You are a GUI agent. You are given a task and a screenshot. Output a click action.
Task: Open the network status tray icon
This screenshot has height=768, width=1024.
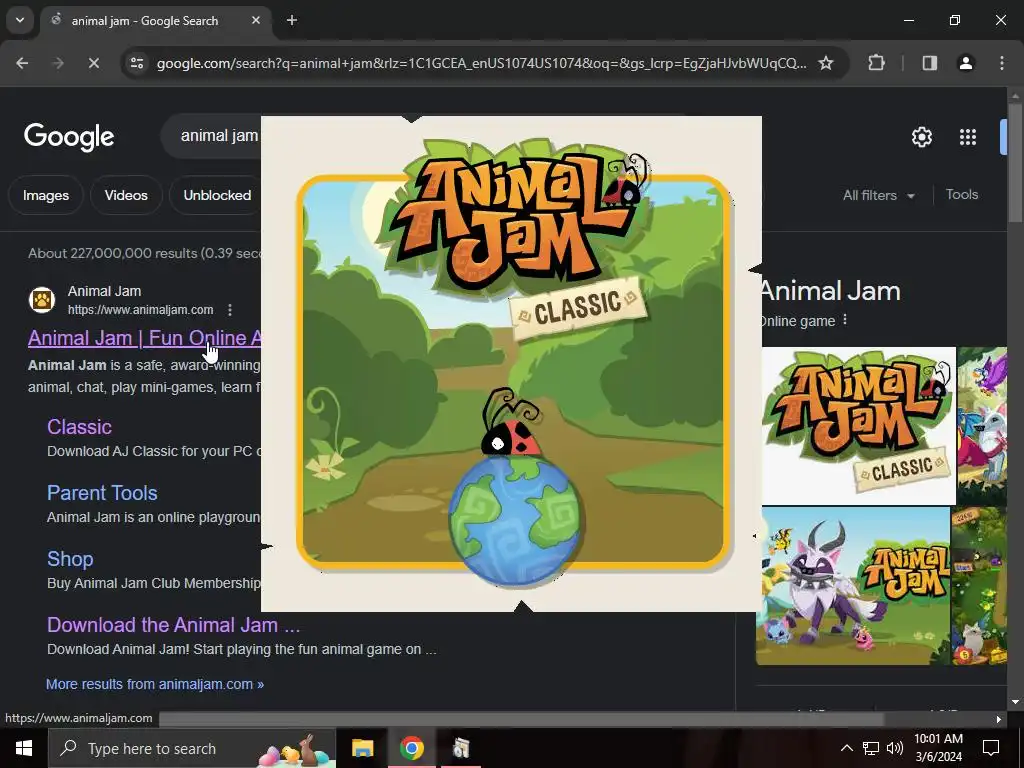coord(871,748)
